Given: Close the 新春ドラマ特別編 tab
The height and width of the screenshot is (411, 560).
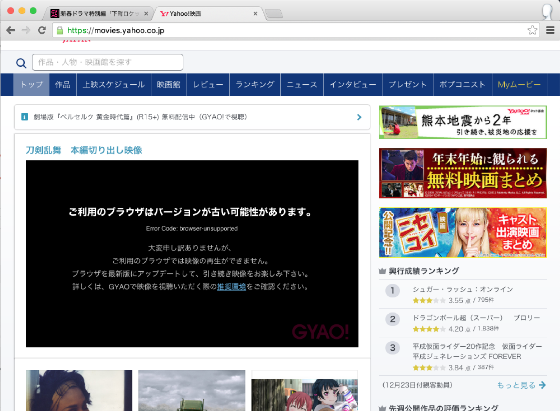Looking at the screenshot, I should click(146, 14).
